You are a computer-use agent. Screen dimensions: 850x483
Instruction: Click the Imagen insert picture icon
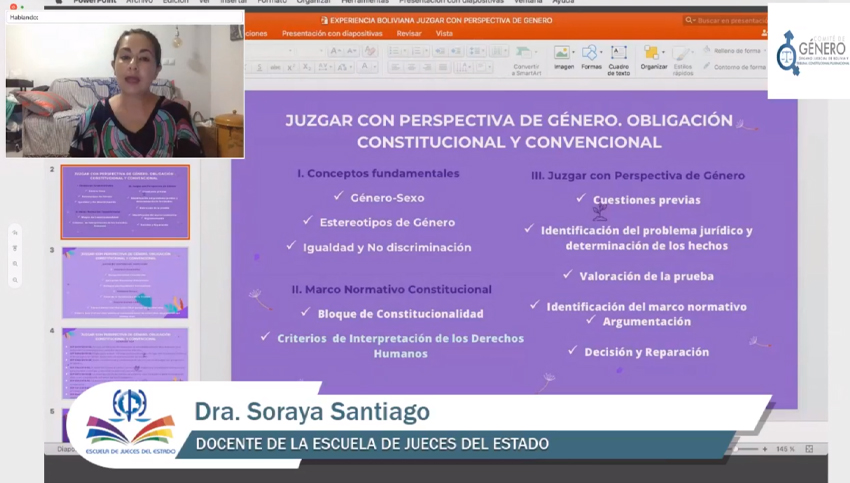tap(562, 53)
